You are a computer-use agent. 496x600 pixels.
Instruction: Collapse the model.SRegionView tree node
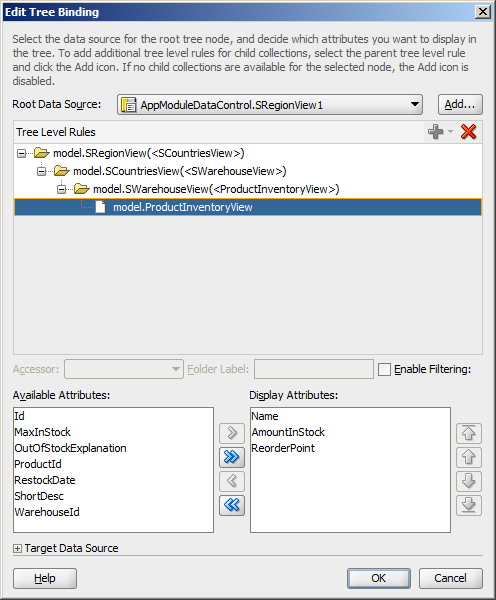tap(21, 153)
